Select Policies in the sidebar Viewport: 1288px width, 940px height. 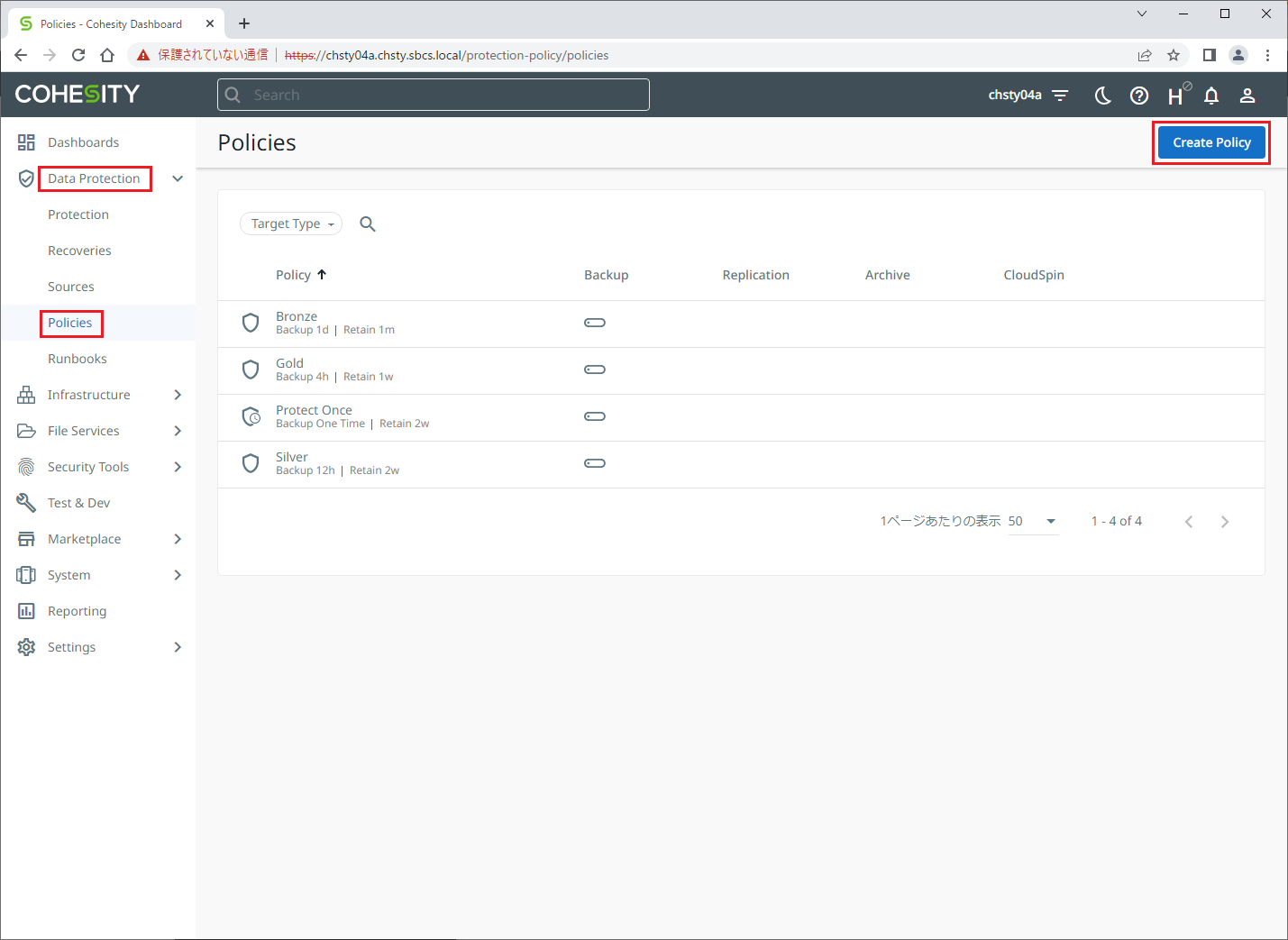click(x=70, y=323)
